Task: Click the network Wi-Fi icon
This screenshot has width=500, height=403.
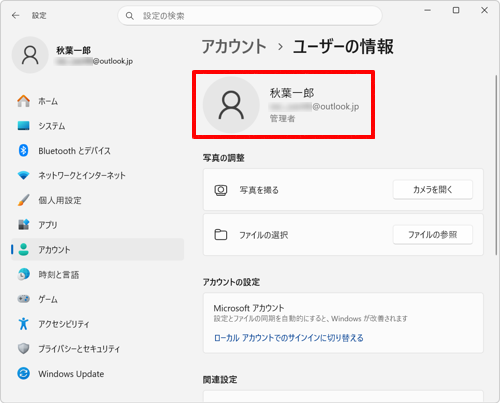Action: pyautogui.click(x=24, y=175)
